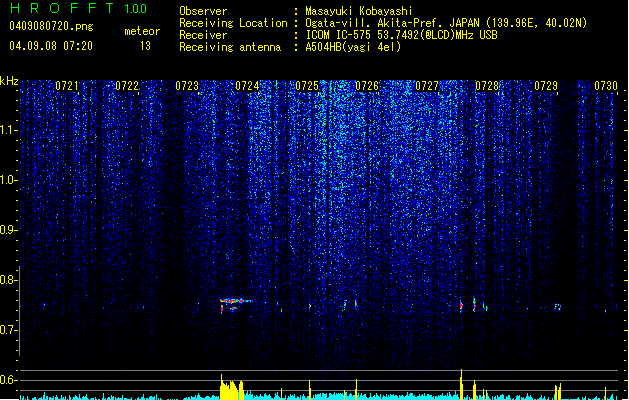The image size is (629, 400).
Task: Click the long red meteor echo before 0724
Action: tap(236, 301)
